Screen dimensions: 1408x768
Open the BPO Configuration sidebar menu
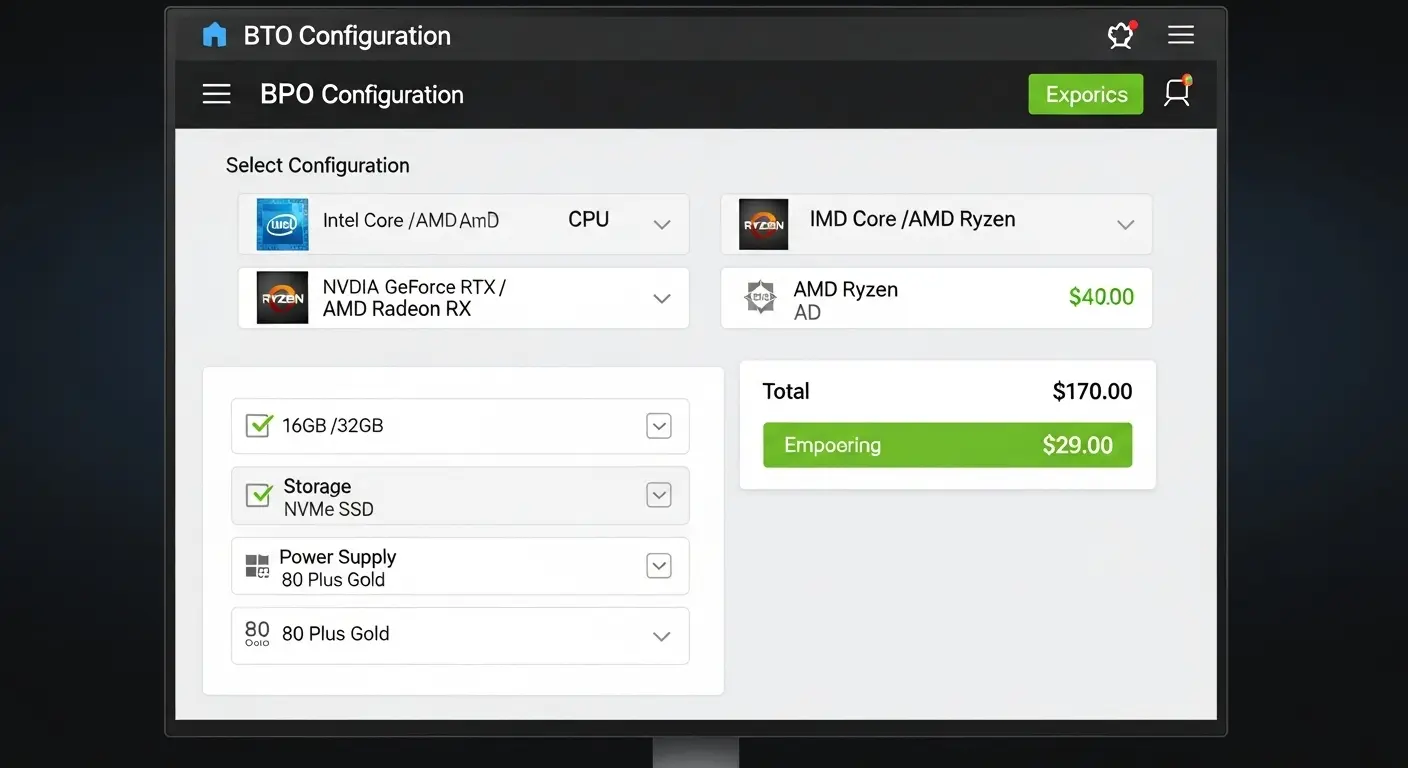[x=216, y=94]
